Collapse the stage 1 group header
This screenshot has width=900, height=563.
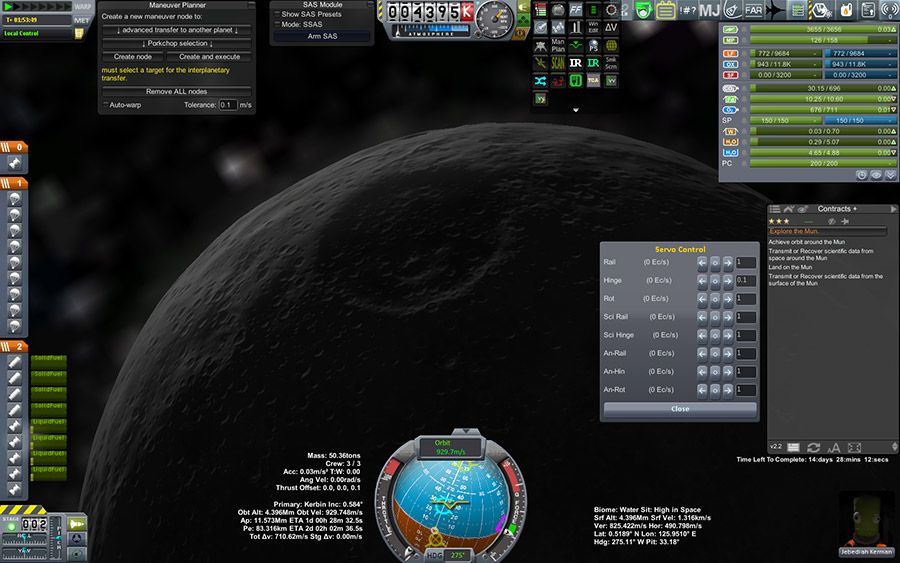click(14, 183)
